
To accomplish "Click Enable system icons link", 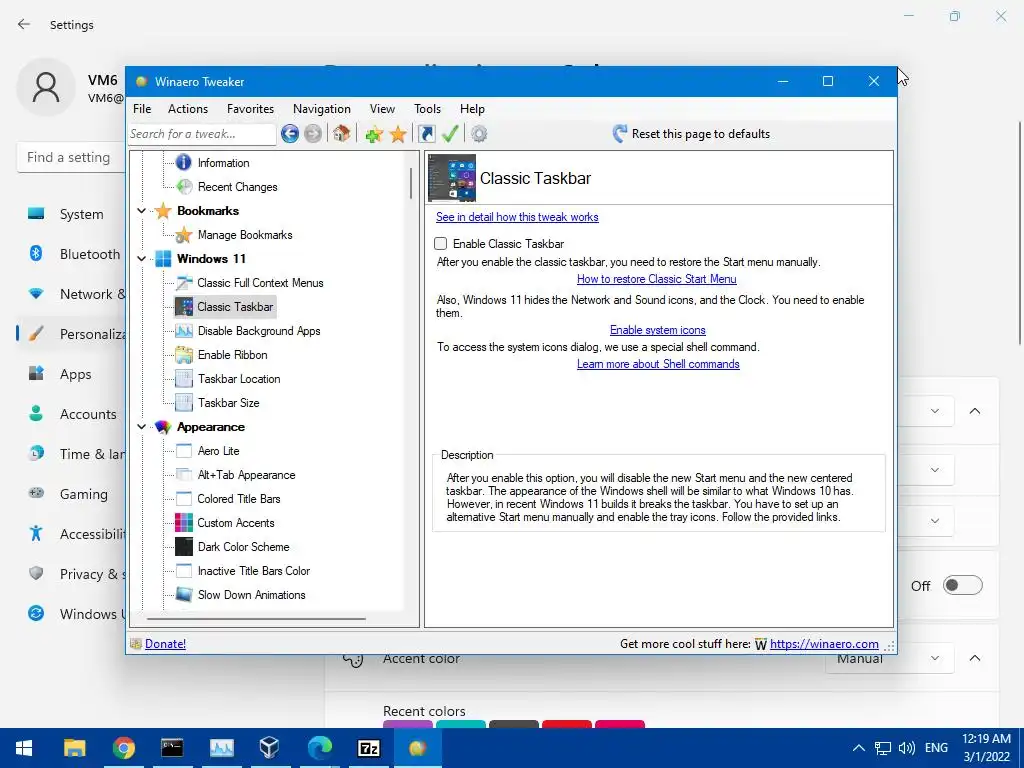I will 658,330.
